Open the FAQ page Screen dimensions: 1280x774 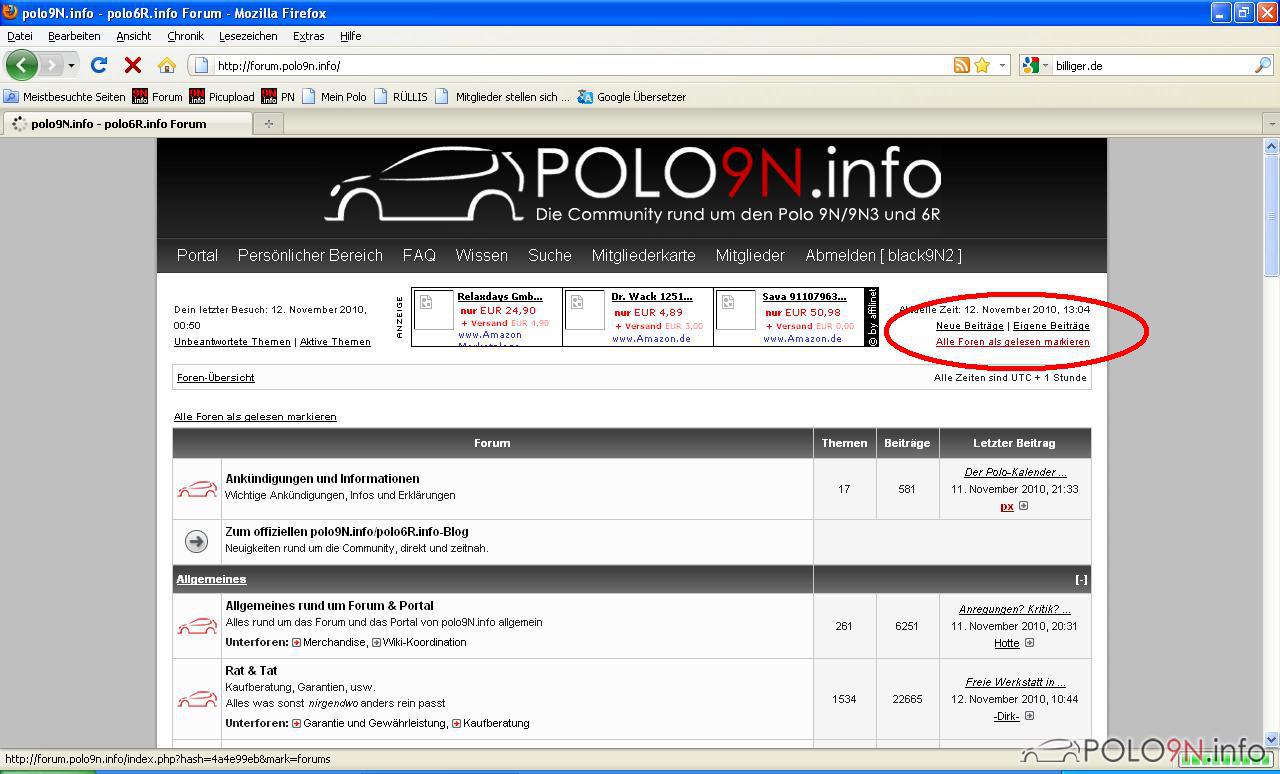tap(419, 255)
